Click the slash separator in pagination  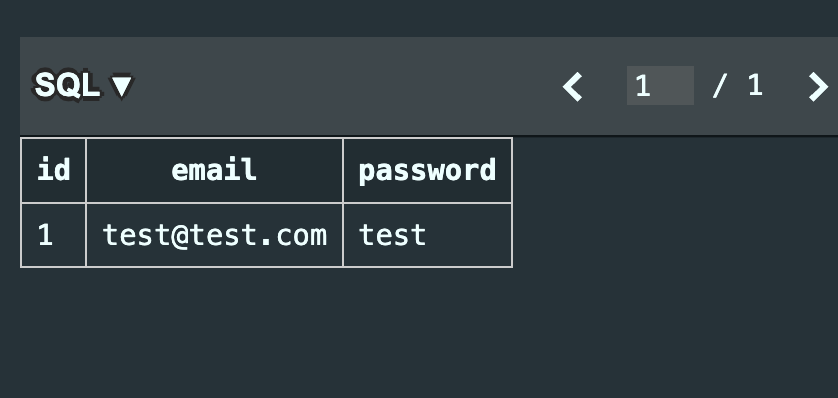720,85
